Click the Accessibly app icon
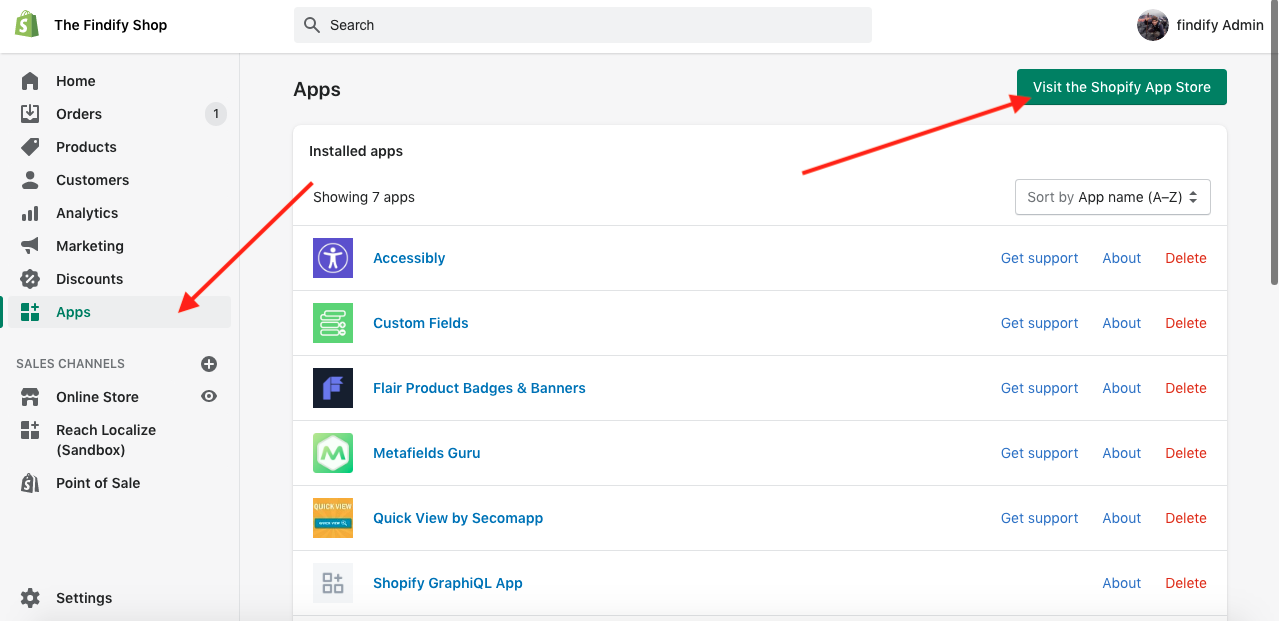1279x621 pixels. click(x=333, y=258)
